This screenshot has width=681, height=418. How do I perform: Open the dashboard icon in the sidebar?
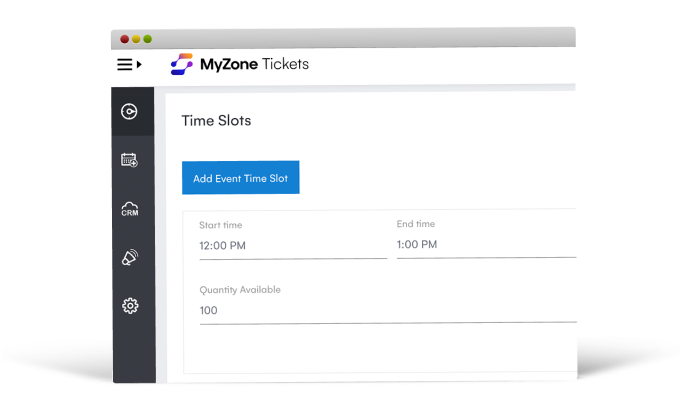click(129, 112)
